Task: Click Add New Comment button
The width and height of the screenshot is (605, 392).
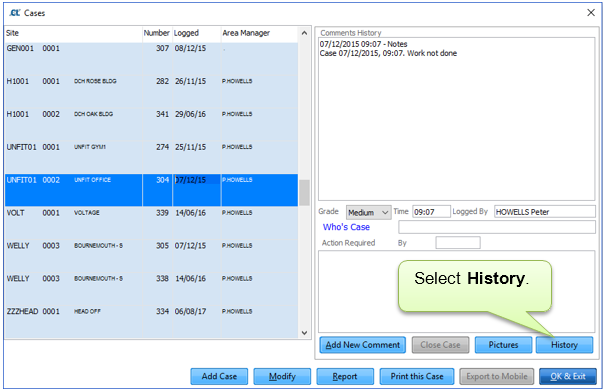Action: point(363,345)
